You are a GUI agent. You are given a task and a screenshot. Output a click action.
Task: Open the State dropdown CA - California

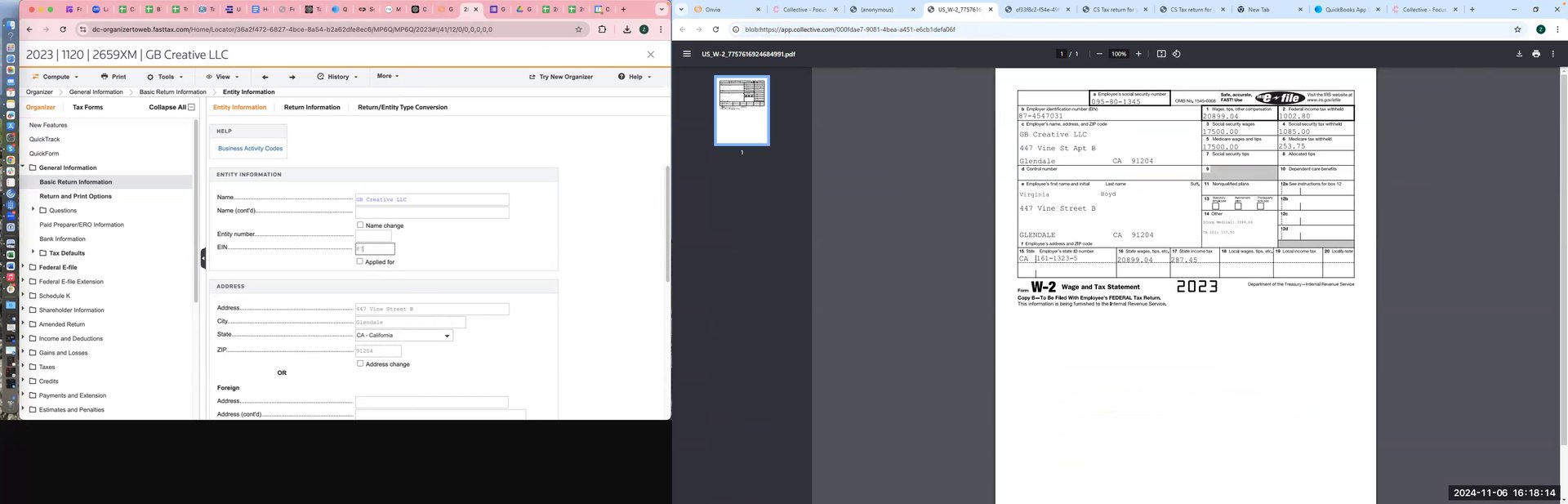[x=403, y=336]
